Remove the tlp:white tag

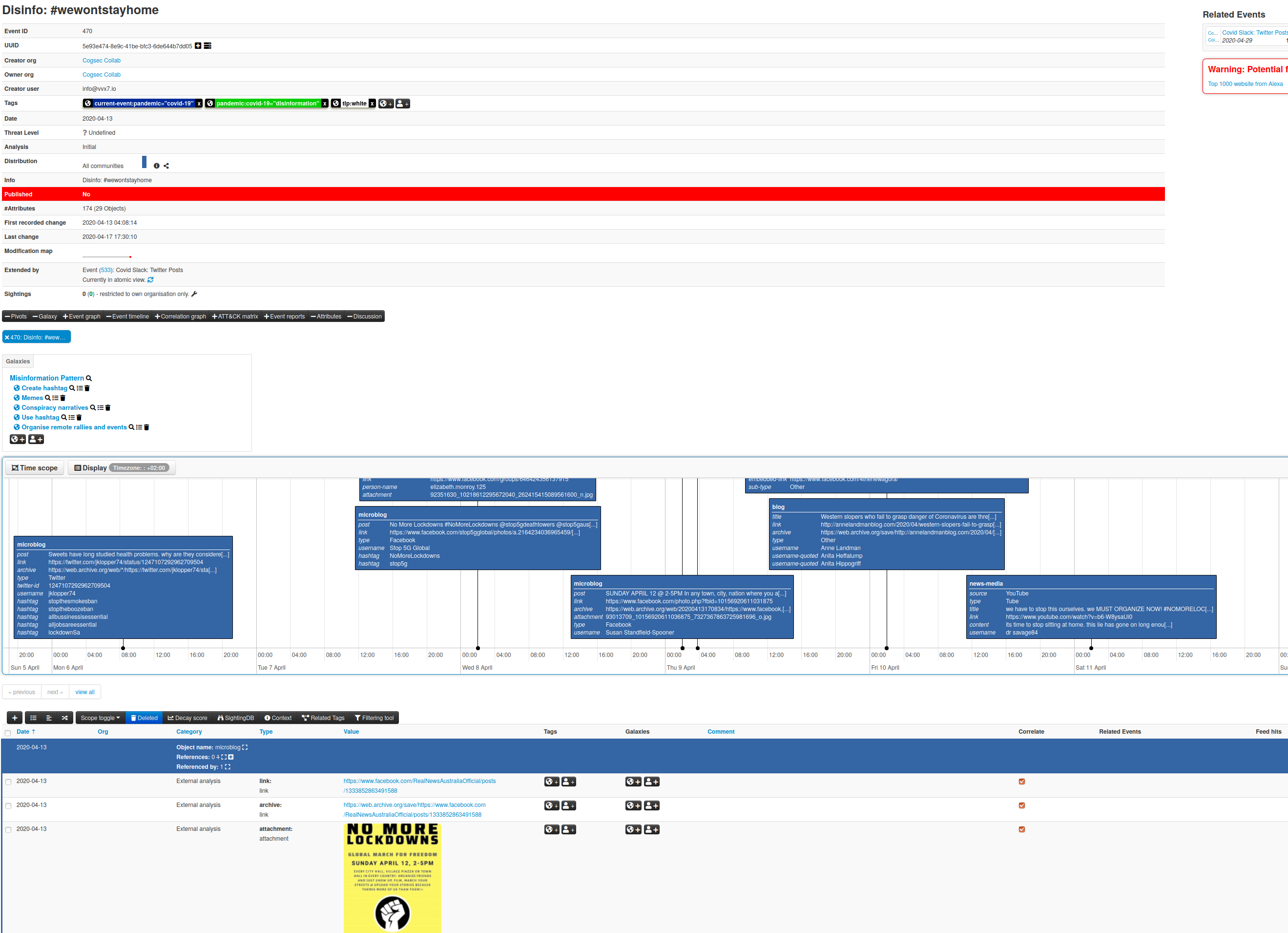click(372, 104)
